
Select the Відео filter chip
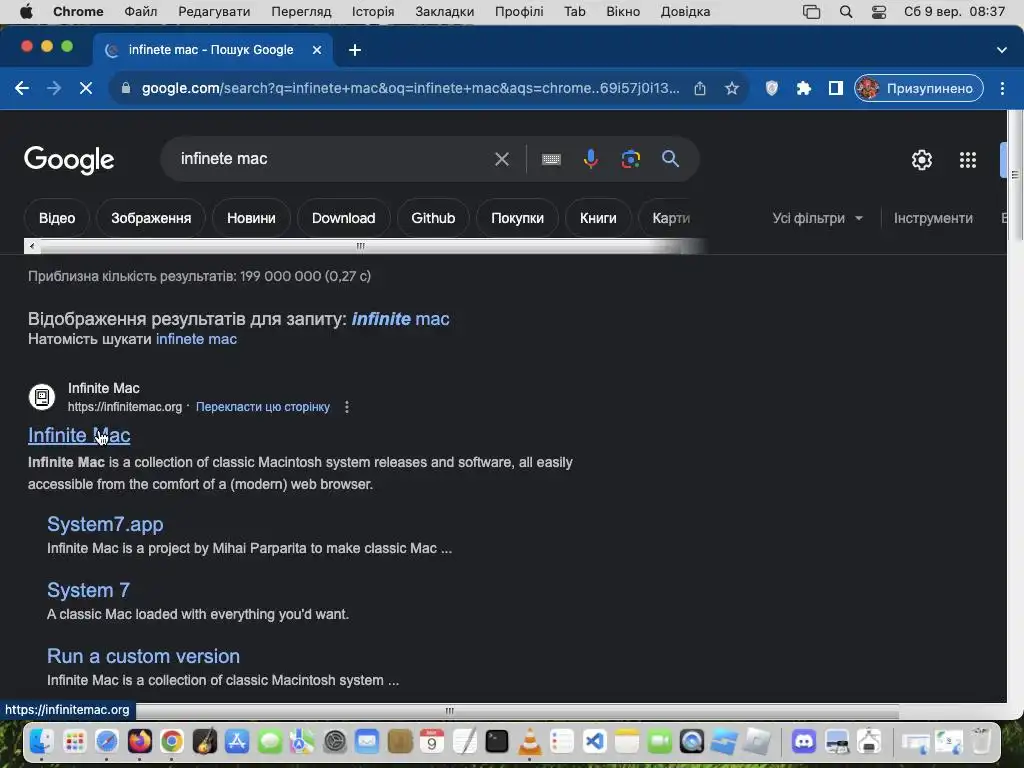pyautogui.click(x=57, y=218)
